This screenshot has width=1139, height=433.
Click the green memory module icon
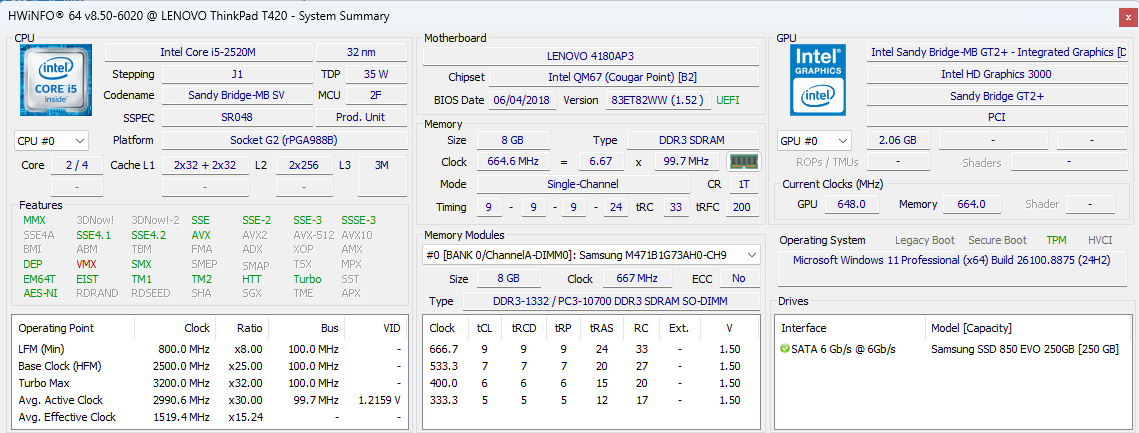pyautogui.click(x=743, y=161)
